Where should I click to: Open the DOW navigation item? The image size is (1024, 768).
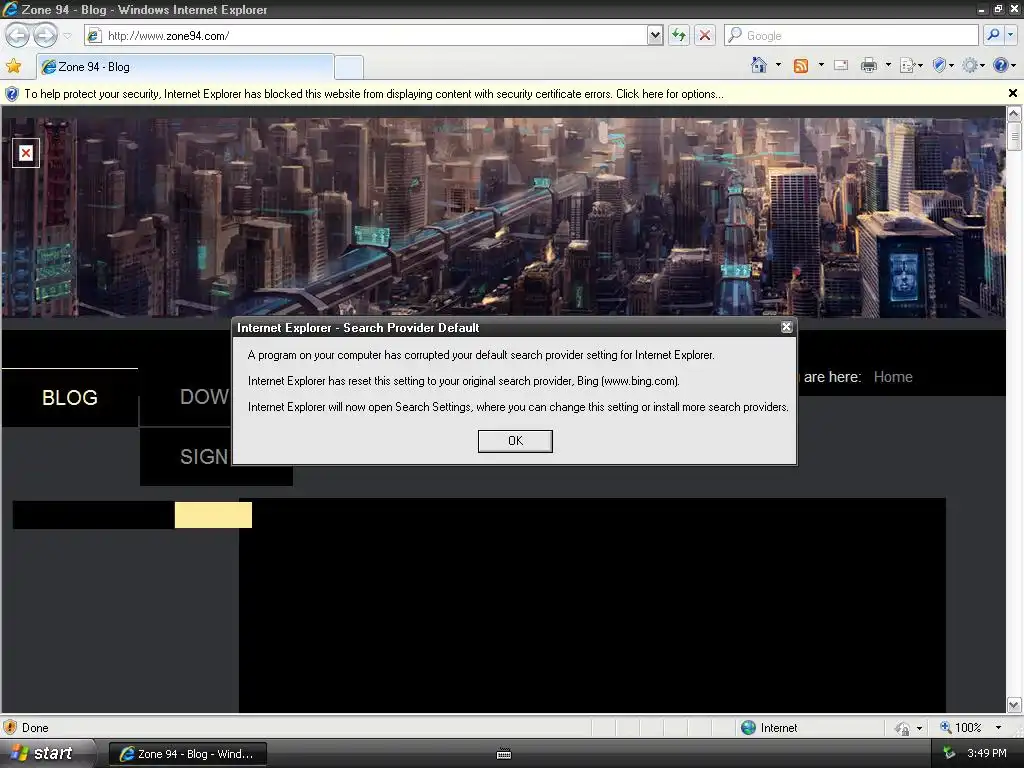pyautogui.click(x=204, y=396)
